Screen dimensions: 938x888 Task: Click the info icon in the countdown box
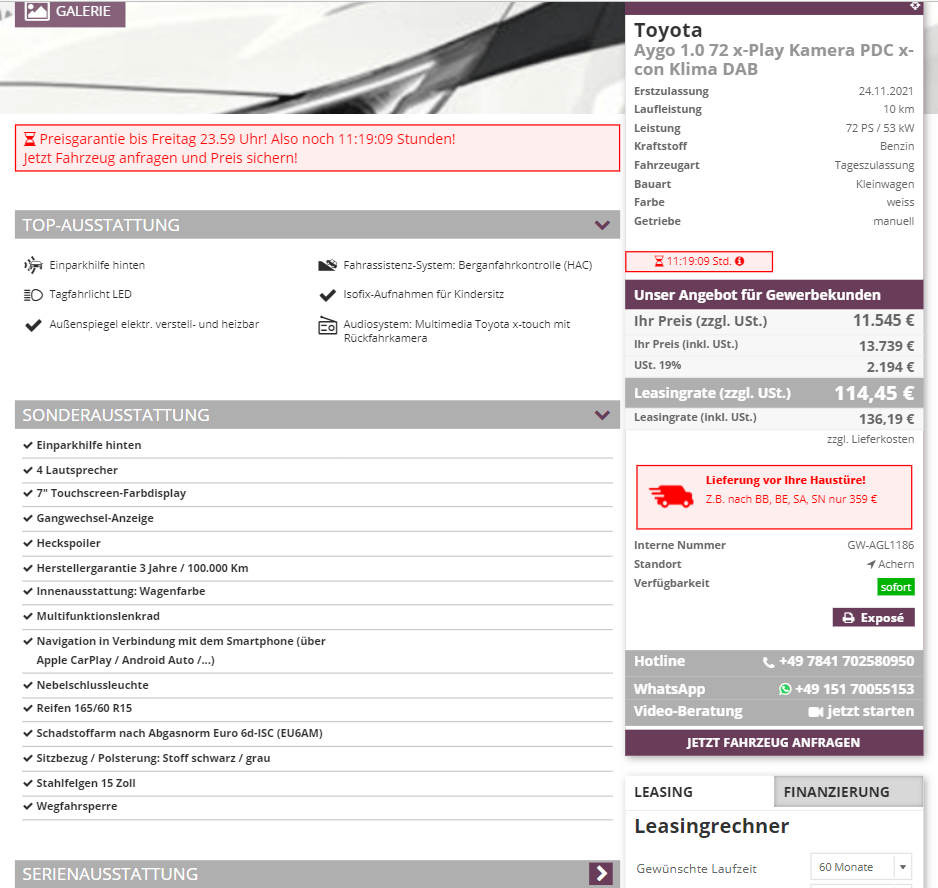click(739, 261)
